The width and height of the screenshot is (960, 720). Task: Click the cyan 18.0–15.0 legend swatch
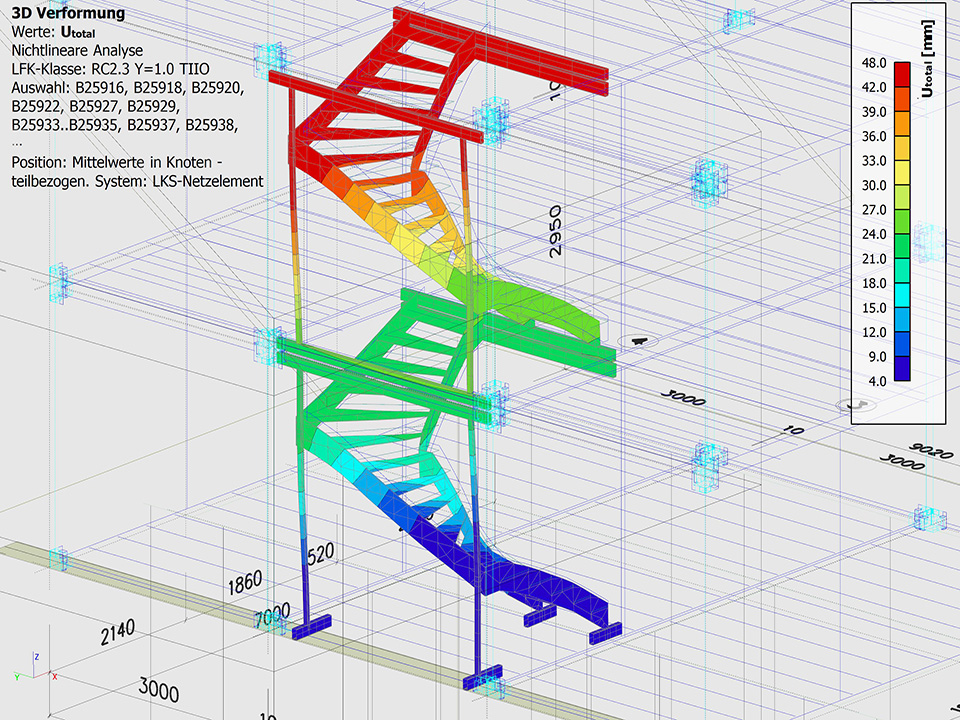tap(901, 295)
